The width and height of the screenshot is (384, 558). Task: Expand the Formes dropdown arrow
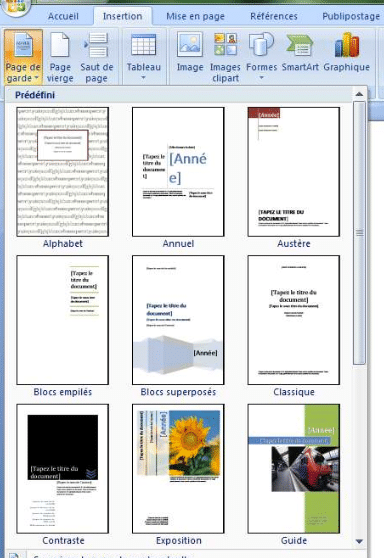pos(262,78)
